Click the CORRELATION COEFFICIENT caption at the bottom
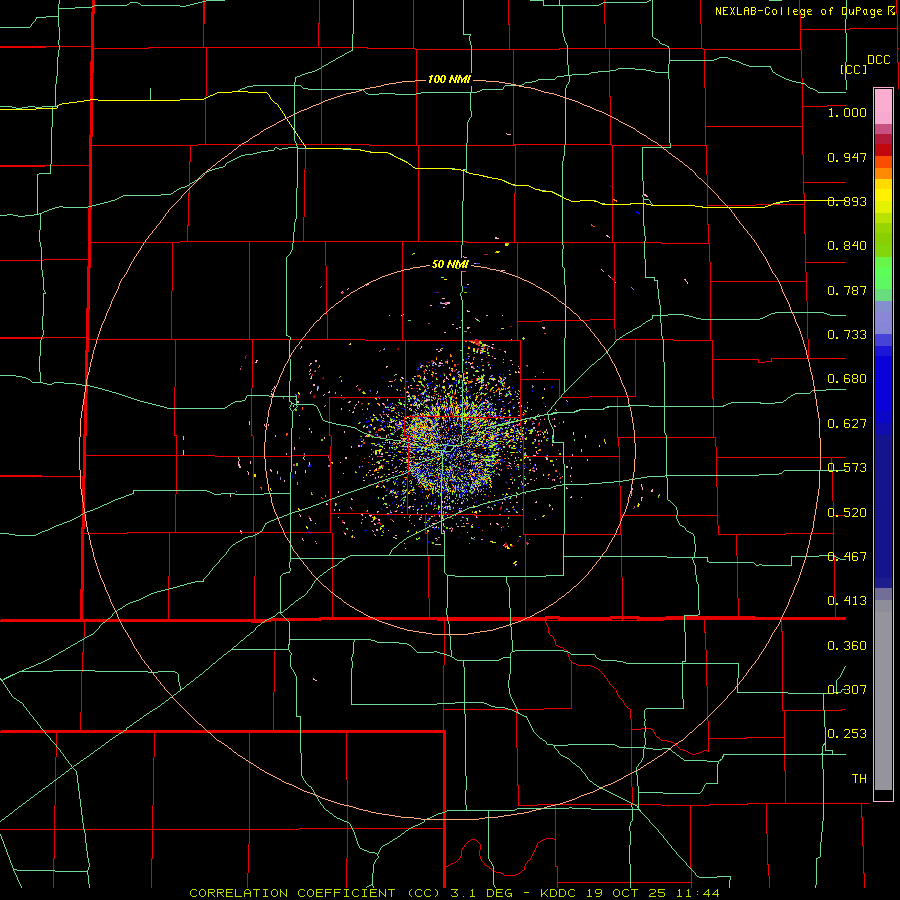The image size is (900, 900). point(315,893)
